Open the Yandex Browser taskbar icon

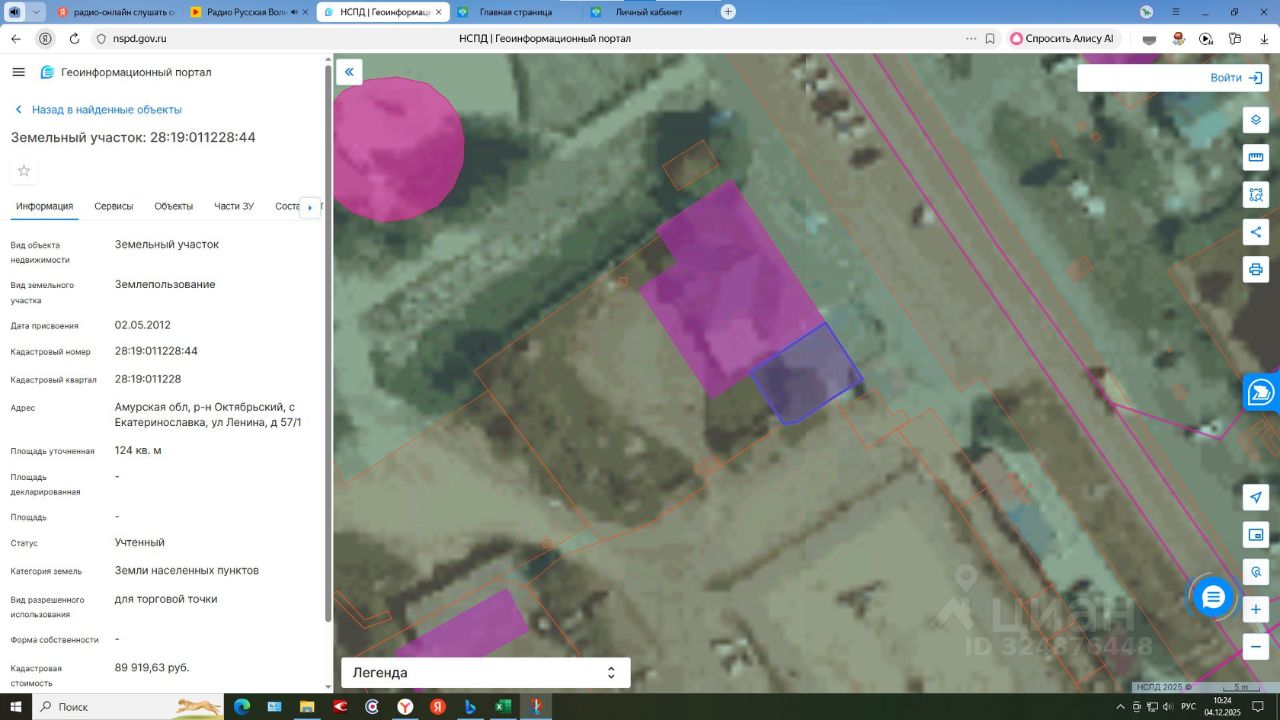[x=405, y=707]
